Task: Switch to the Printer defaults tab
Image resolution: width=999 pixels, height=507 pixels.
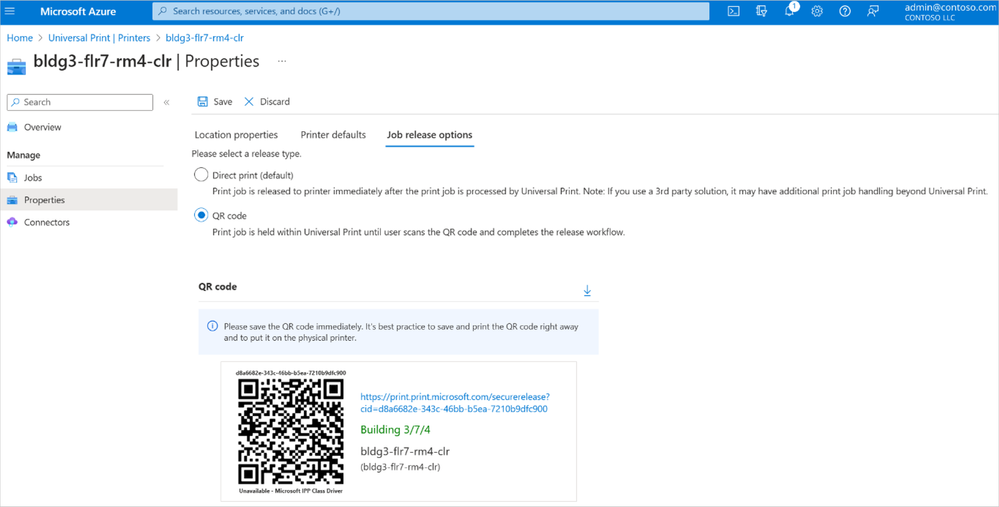Action: pos(333,135)
